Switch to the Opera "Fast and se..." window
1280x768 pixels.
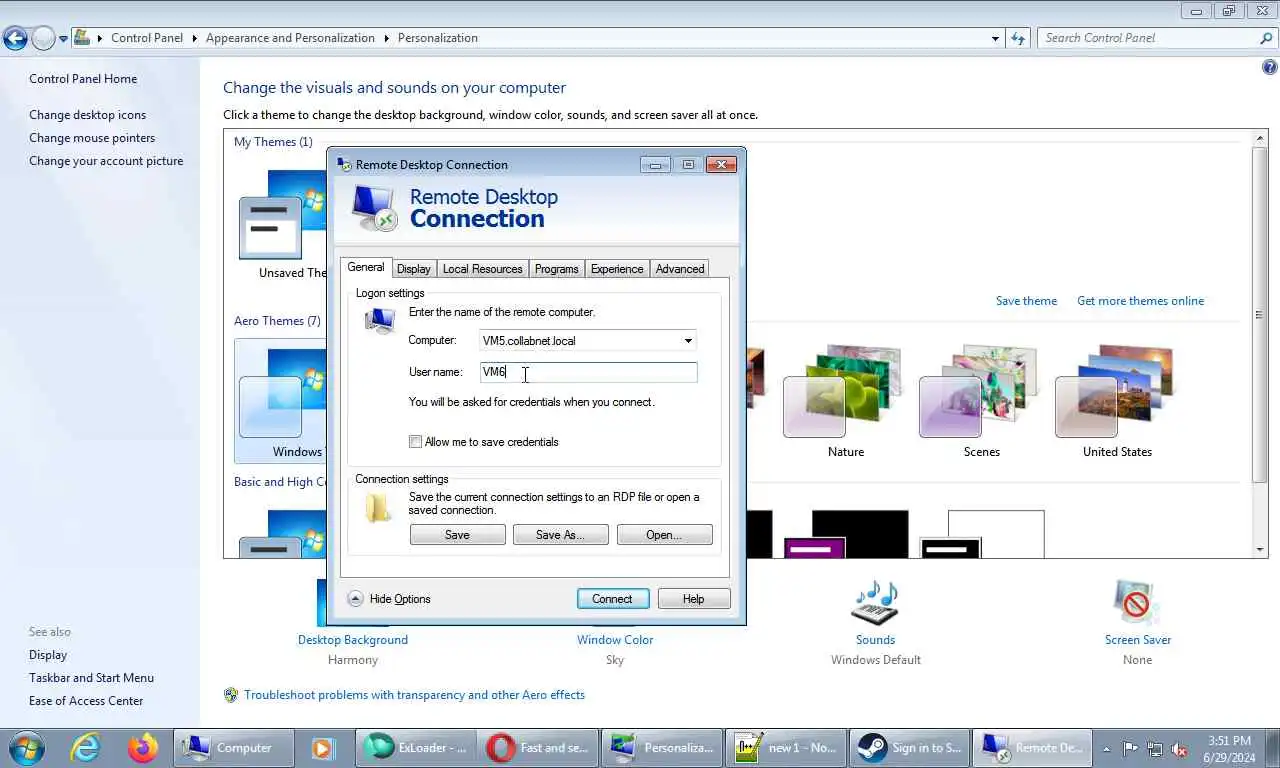click(x=538, y=747)
